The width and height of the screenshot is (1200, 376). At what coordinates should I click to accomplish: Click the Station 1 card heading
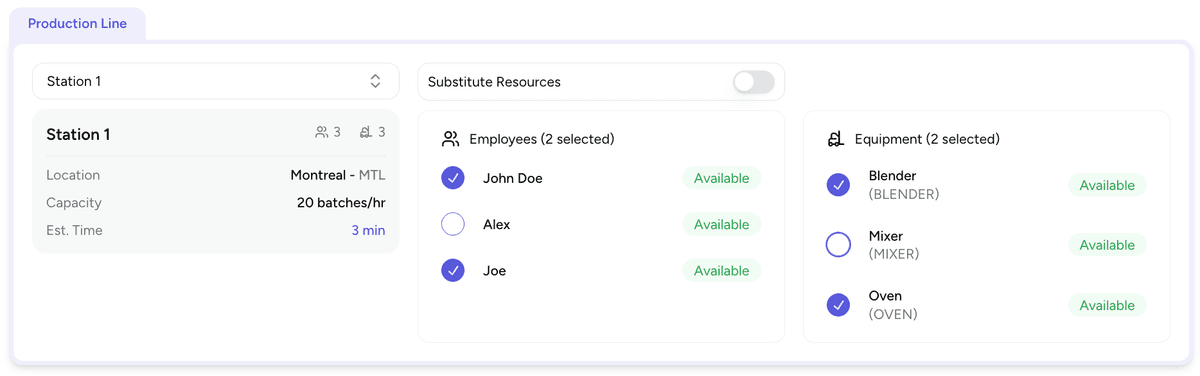pyautogui.click(x=78, y=134)
